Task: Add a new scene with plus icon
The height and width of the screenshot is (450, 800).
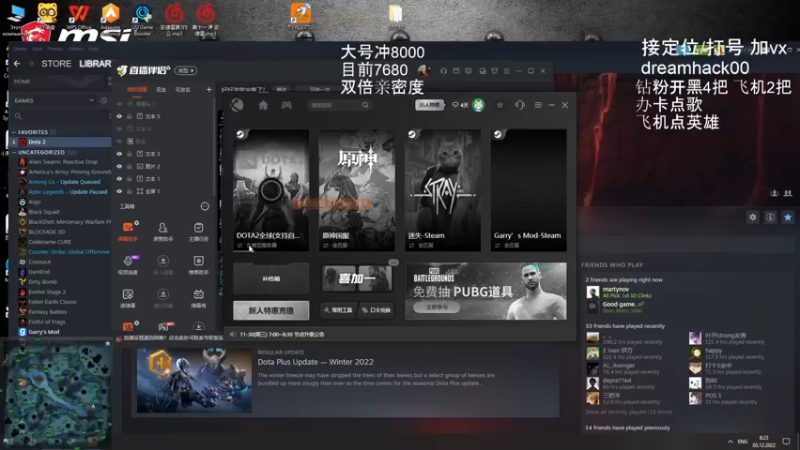Action: [x=209, y=90]
